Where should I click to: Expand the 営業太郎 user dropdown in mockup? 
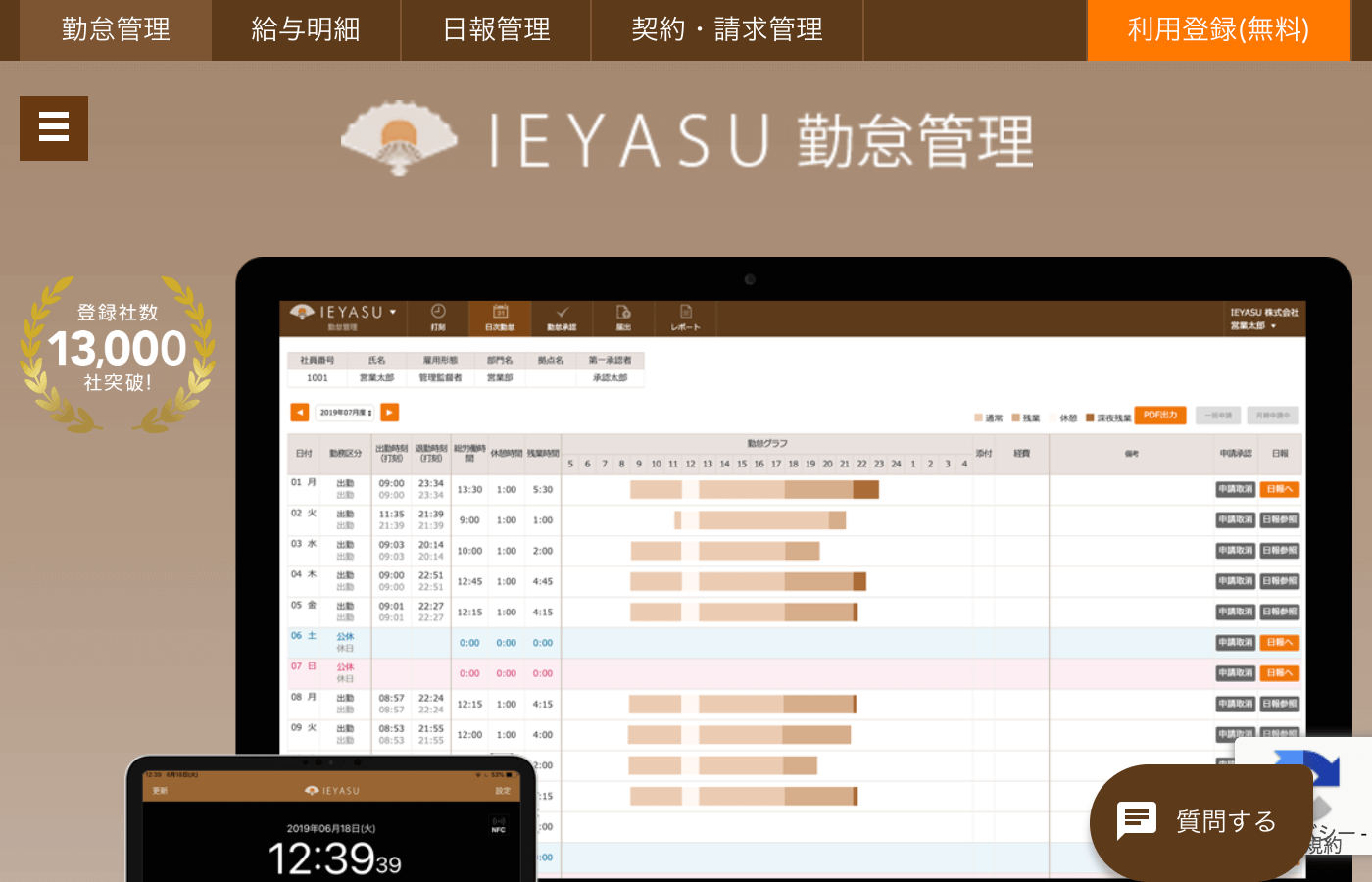tap(1253, 326)
